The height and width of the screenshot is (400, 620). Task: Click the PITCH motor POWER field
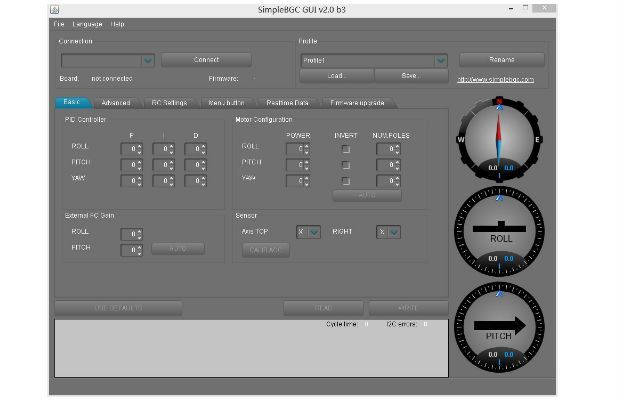pos(297,165)
